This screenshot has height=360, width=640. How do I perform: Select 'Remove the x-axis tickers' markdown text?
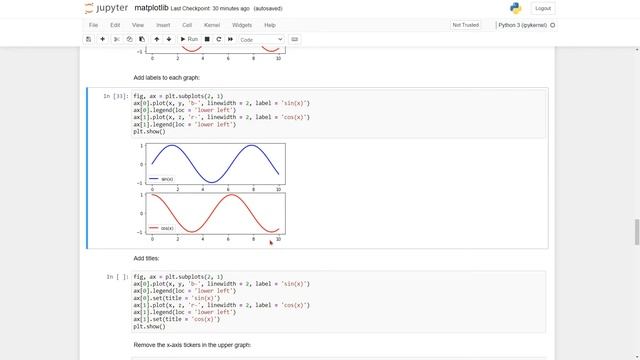[192, 345]
